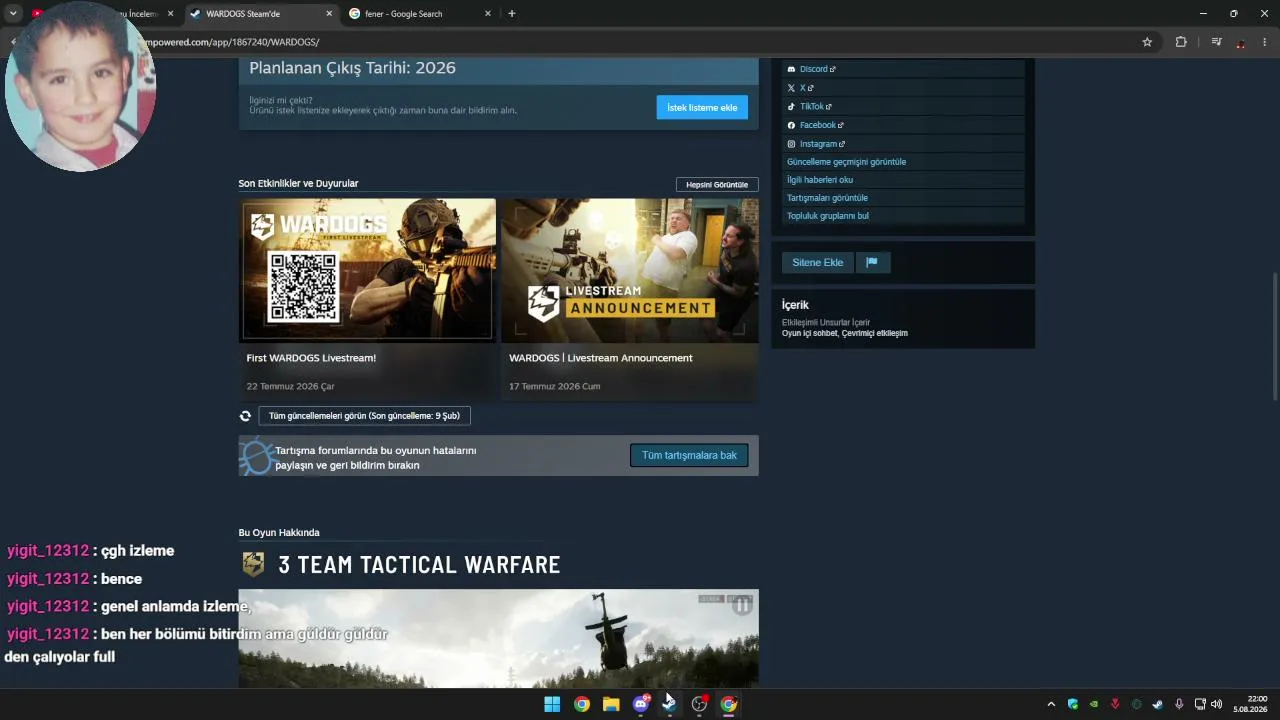Open the clock and date panel
The image size is (1280, 720).
pyautogui.click(x=1252, y=704)
